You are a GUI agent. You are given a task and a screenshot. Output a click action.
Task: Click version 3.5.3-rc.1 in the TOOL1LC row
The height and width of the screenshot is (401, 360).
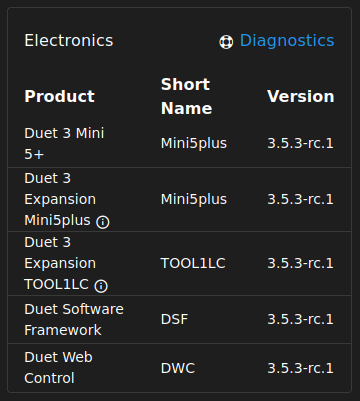point(300,263)
